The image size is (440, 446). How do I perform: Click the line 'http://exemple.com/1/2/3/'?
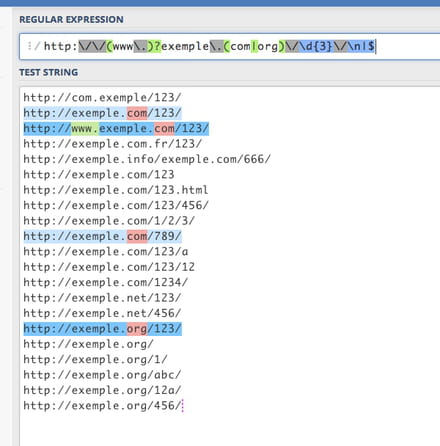[109, 221]
